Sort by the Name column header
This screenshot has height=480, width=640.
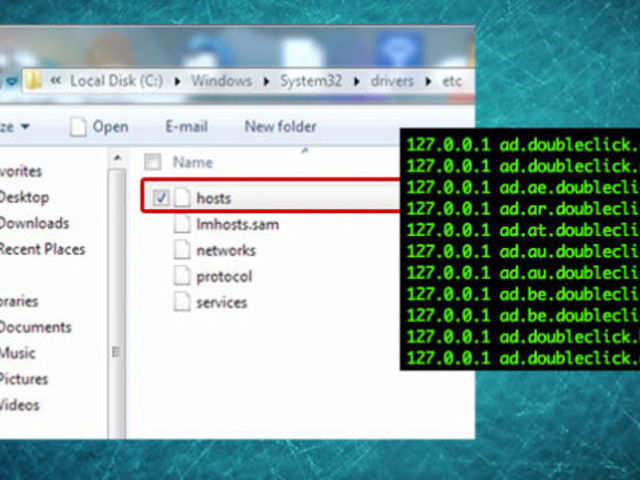tap(193, 162)
